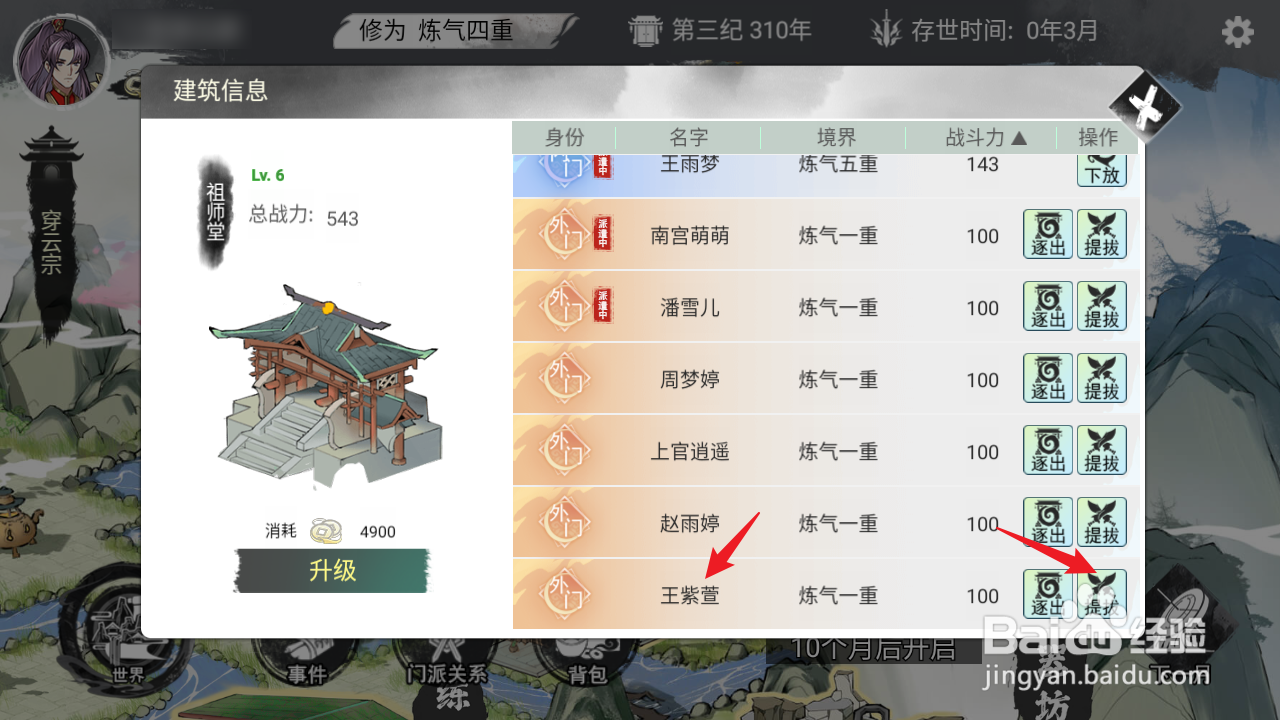1280x720 pixels.
Task: Expel 赵雨婷 using the 逐出 icon
Action: 1048,523
